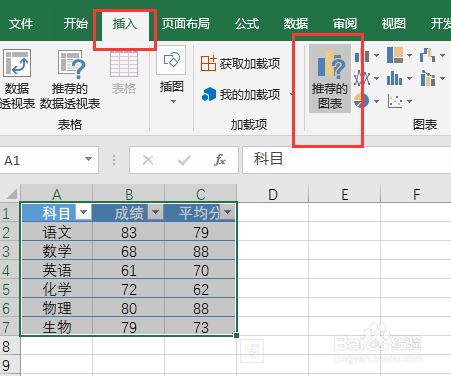Click the fx insert function icon
This screenshot has width=451, height=376.
(x=220, y=160)
